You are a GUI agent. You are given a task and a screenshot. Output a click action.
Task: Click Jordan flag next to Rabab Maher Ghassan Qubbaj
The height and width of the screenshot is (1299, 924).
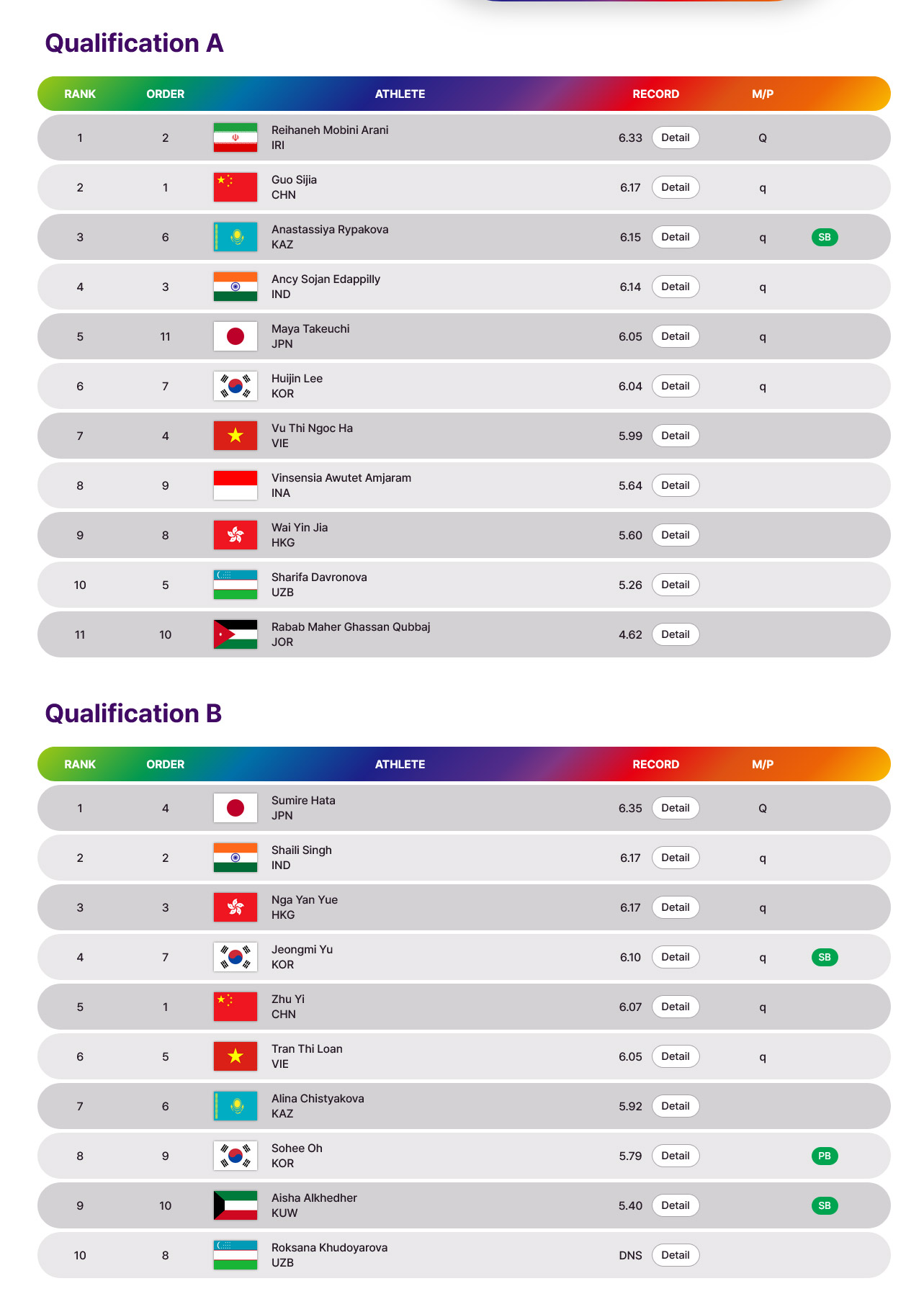[236, 634]
